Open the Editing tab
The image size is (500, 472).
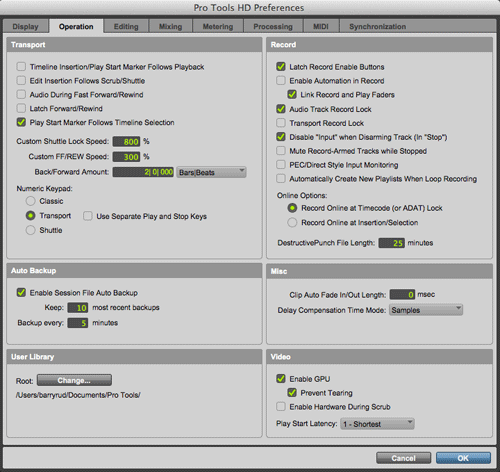126,26
